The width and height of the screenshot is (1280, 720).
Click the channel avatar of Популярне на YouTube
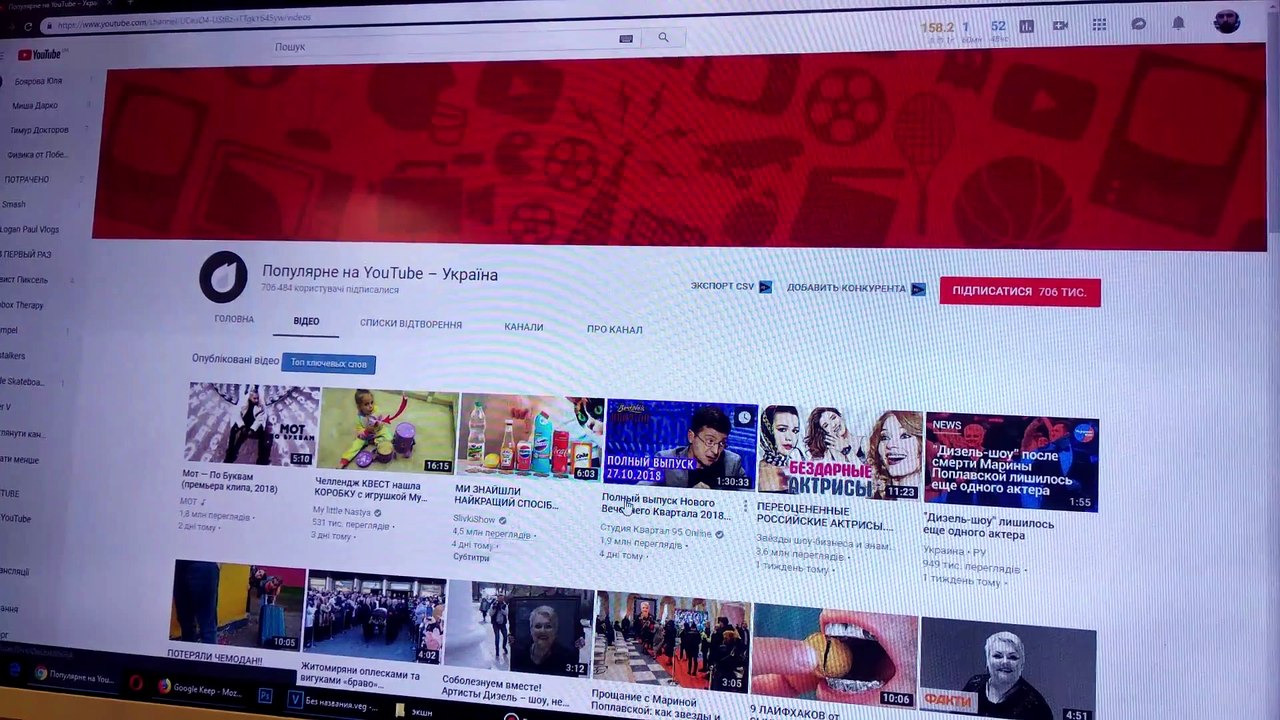tap(223, 277)
